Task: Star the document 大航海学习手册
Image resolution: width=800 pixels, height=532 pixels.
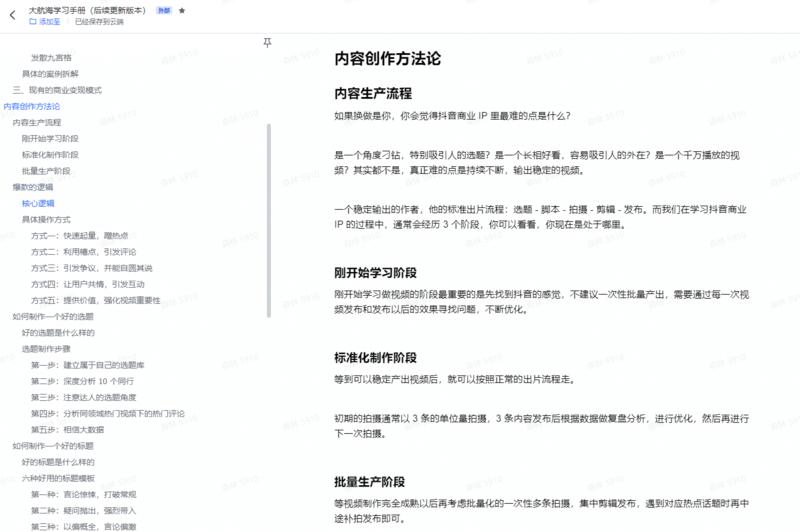Action: (182, 10)
